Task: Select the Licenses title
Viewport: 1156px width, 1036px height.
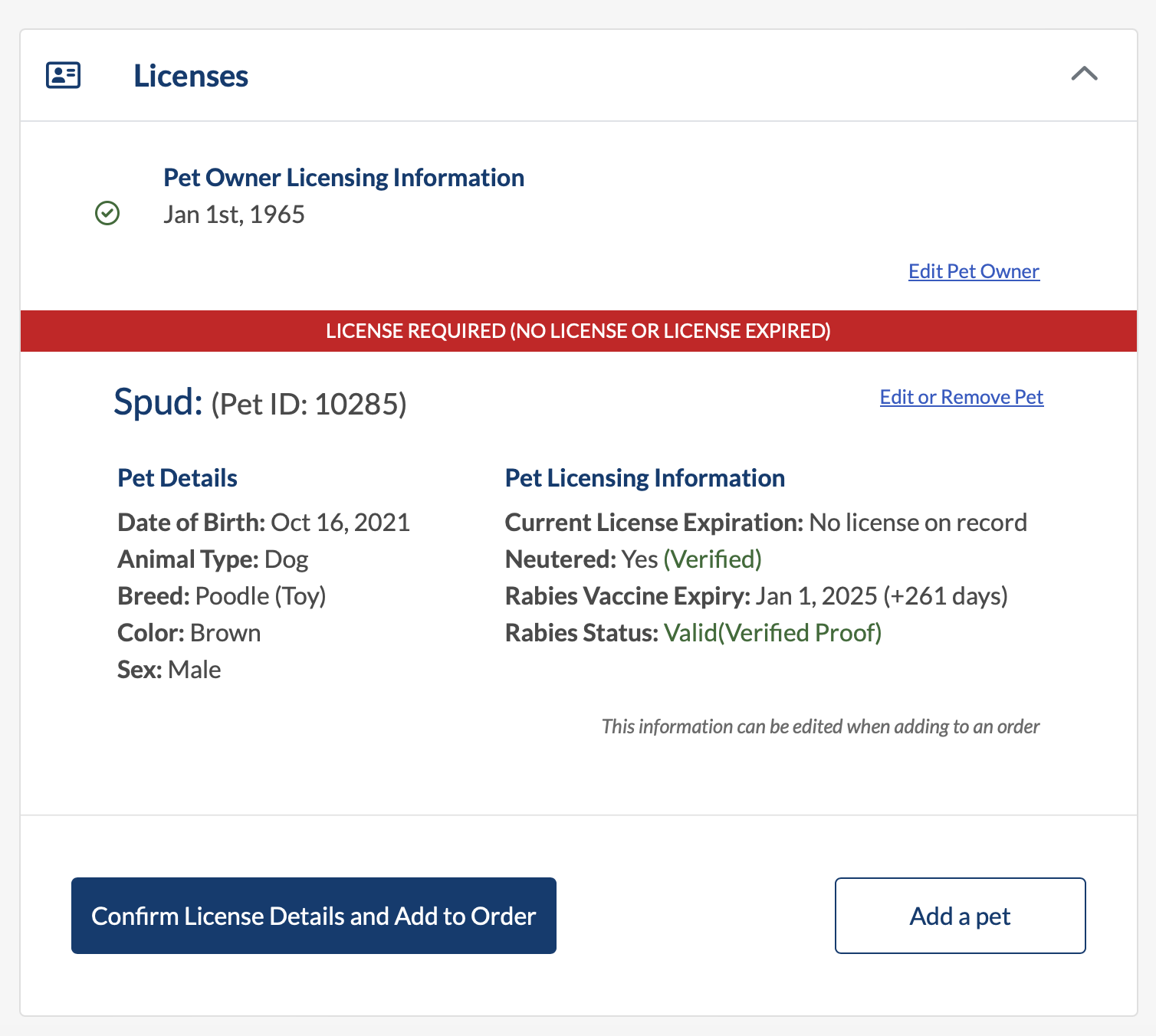Action: click(191, 75)
